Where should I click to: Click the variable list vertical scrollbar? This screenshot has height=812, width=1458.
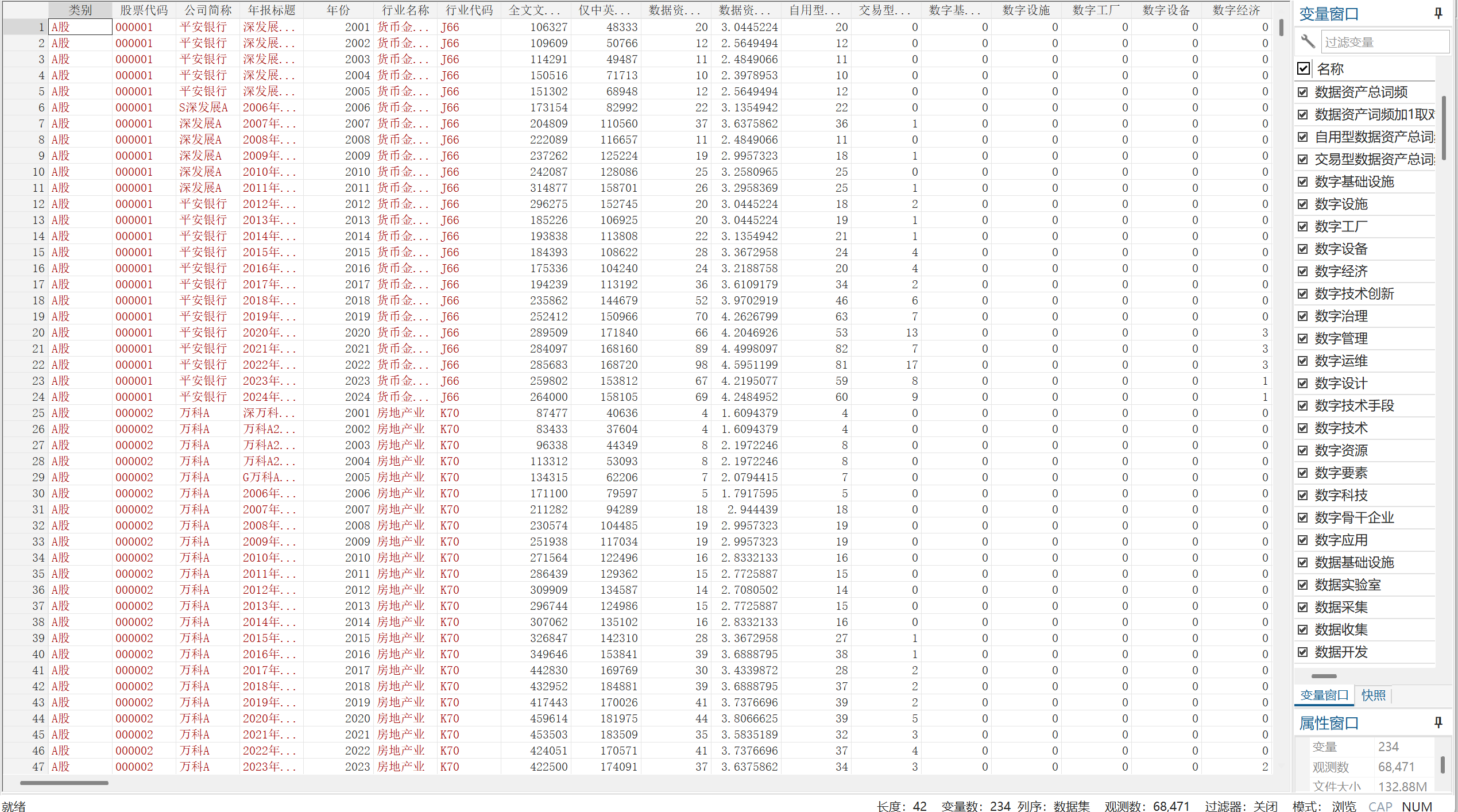[1443, 129]
